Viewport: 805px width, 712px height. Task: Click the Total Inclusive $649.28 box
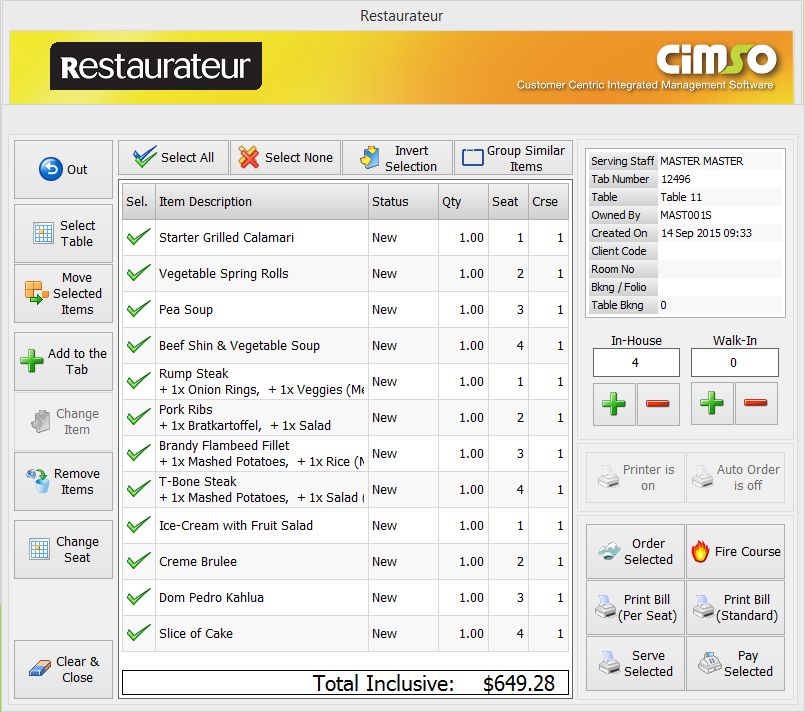click(346, 683)
